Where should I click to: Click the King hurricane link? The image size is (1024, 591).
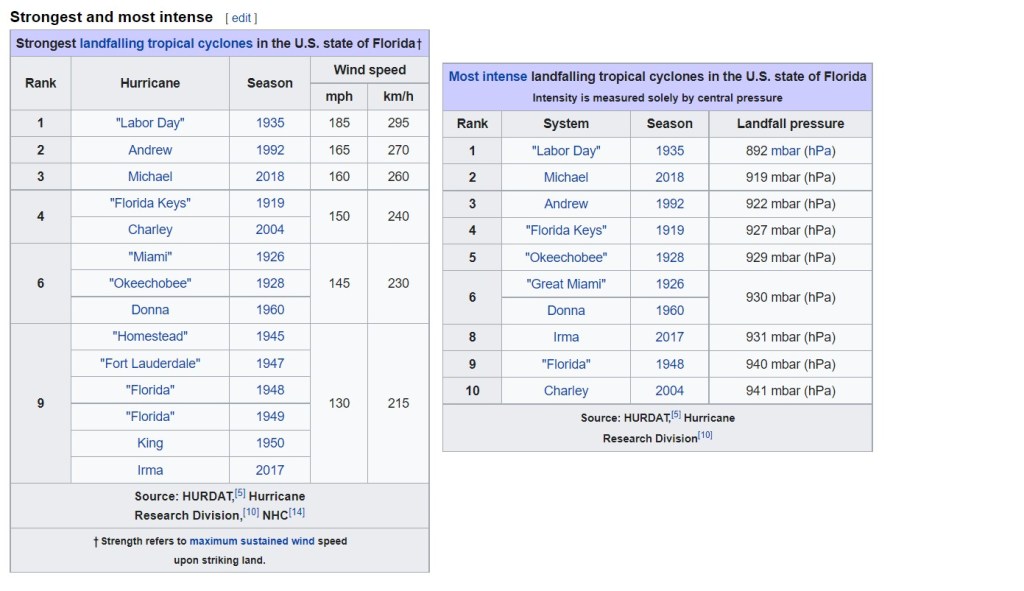[150, 443]
